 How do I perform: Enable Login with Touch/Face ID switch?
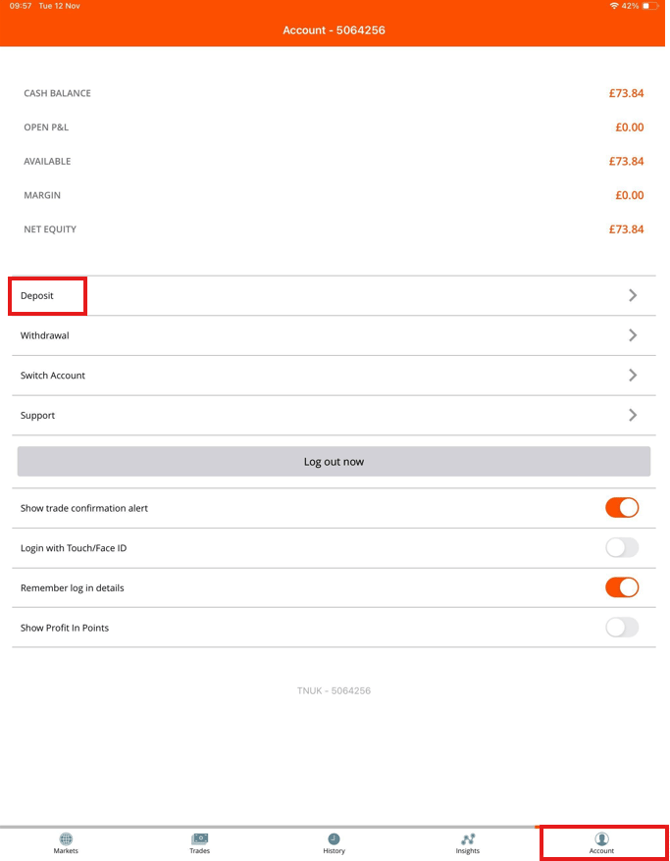tap(622, 547)
